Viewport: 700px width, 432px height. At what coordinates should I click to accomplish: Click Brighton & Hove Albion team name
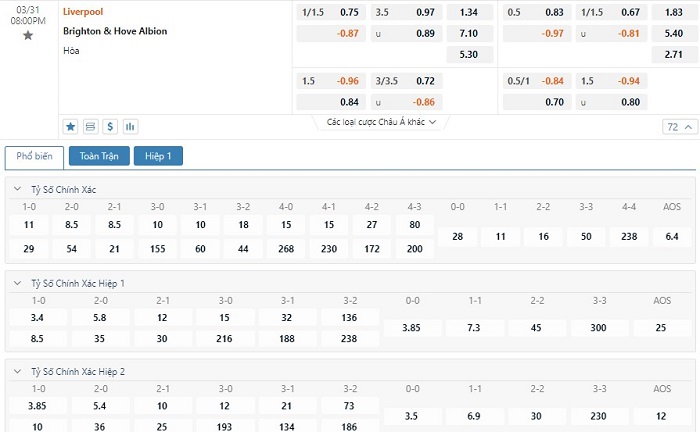(x=115, y=31)
